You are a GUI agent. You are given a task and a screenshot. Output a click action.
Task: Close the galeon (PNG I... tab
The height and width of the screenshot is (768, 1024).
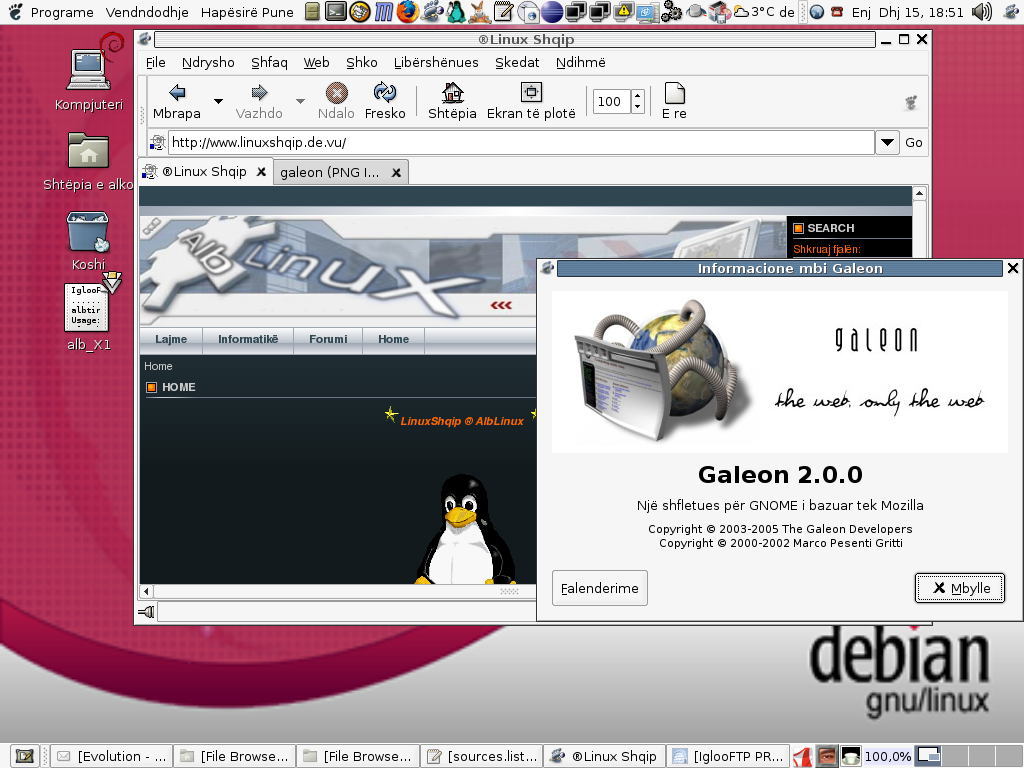click(396, 172)
